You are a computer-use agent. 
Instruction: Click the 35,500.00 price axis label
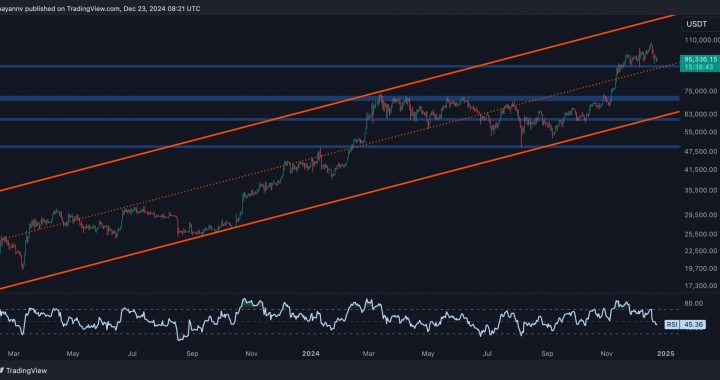click(x=700, y=190)
